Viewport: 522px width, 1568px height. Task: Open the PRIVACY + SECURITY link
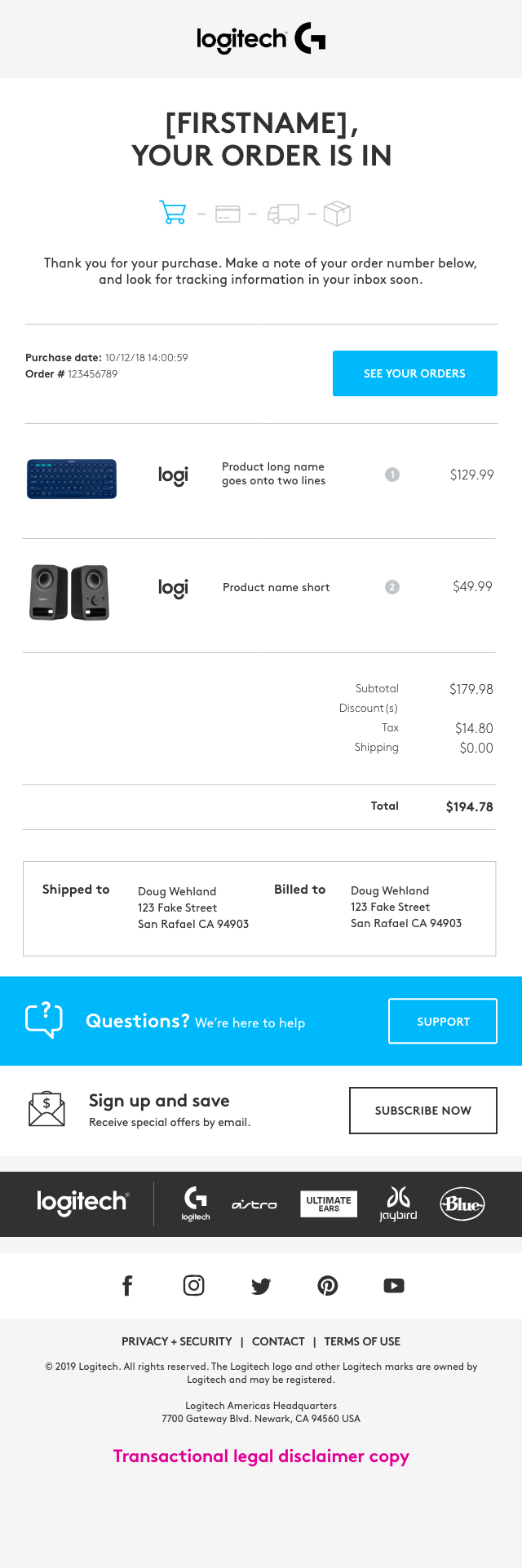pyautogui.click(x=176, y=1341)
